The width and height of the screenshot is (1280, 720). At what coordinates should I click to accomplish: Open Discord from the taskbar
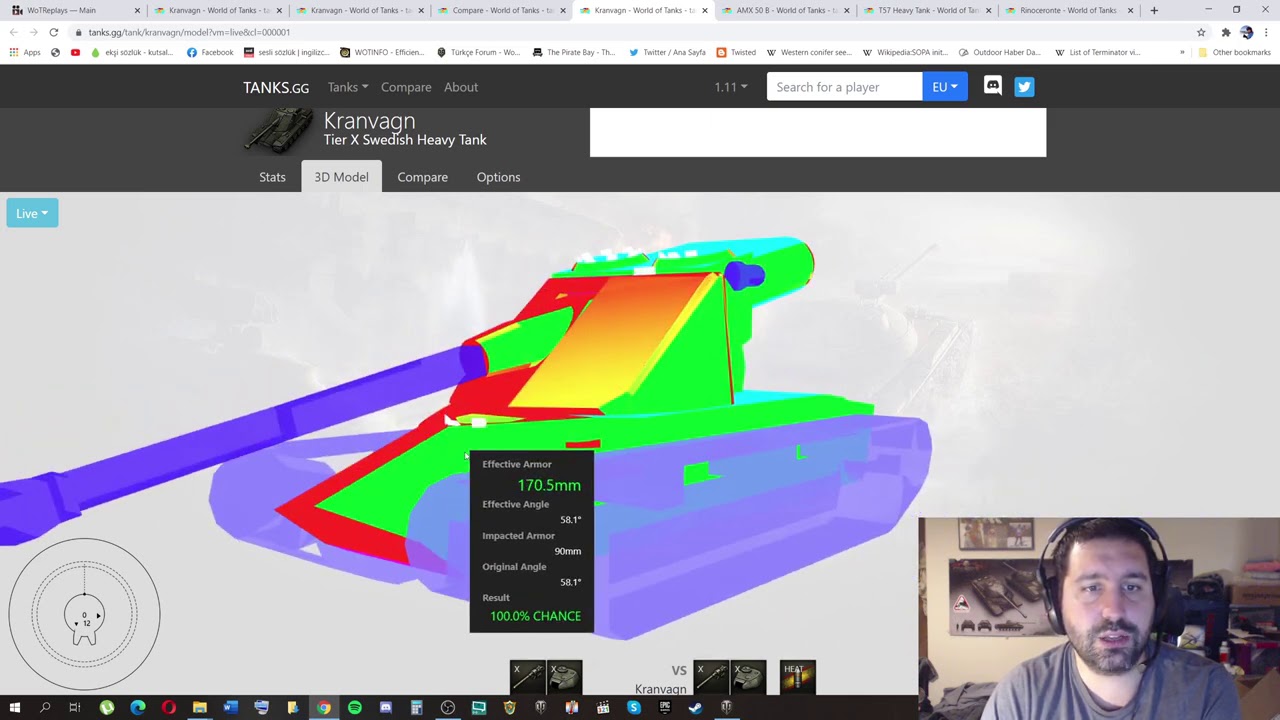(x=385, y=708)
